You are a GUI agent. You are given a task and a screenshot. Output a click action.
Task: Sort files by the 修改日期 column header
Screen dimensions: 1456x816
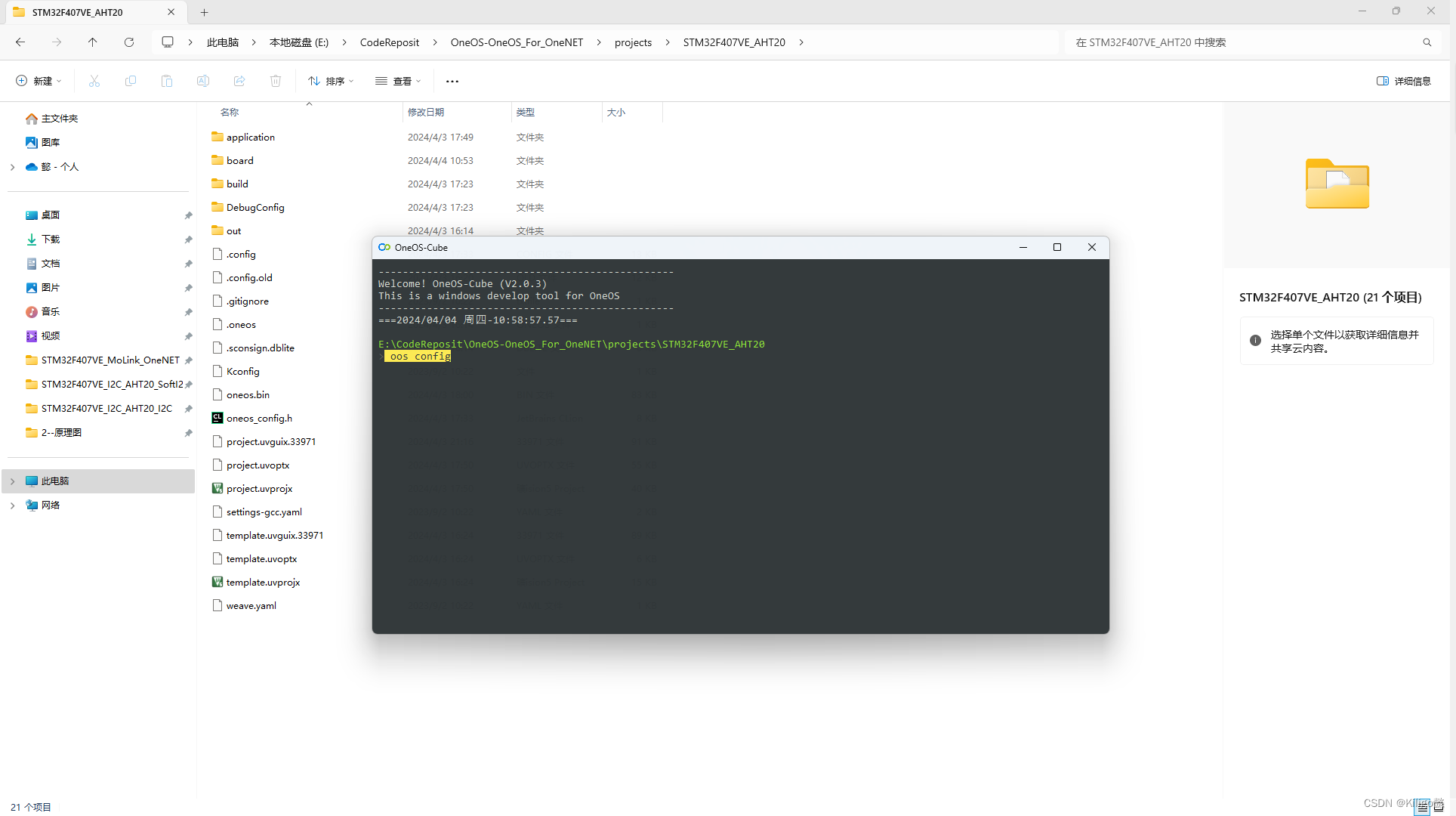[x=426, y=112]
